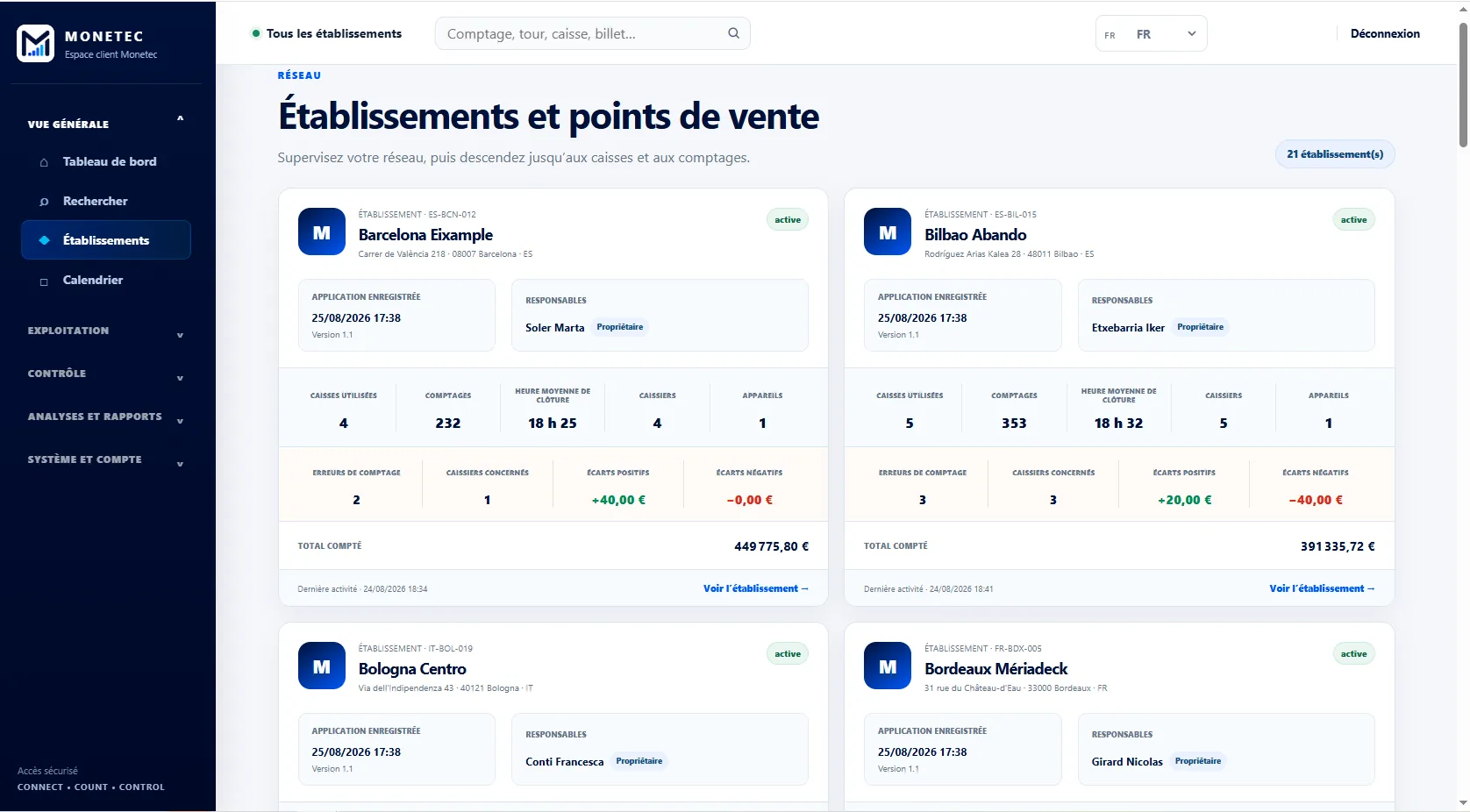
Task: Click Propriétaire tag next to Soler Marta
Action: 620,327
